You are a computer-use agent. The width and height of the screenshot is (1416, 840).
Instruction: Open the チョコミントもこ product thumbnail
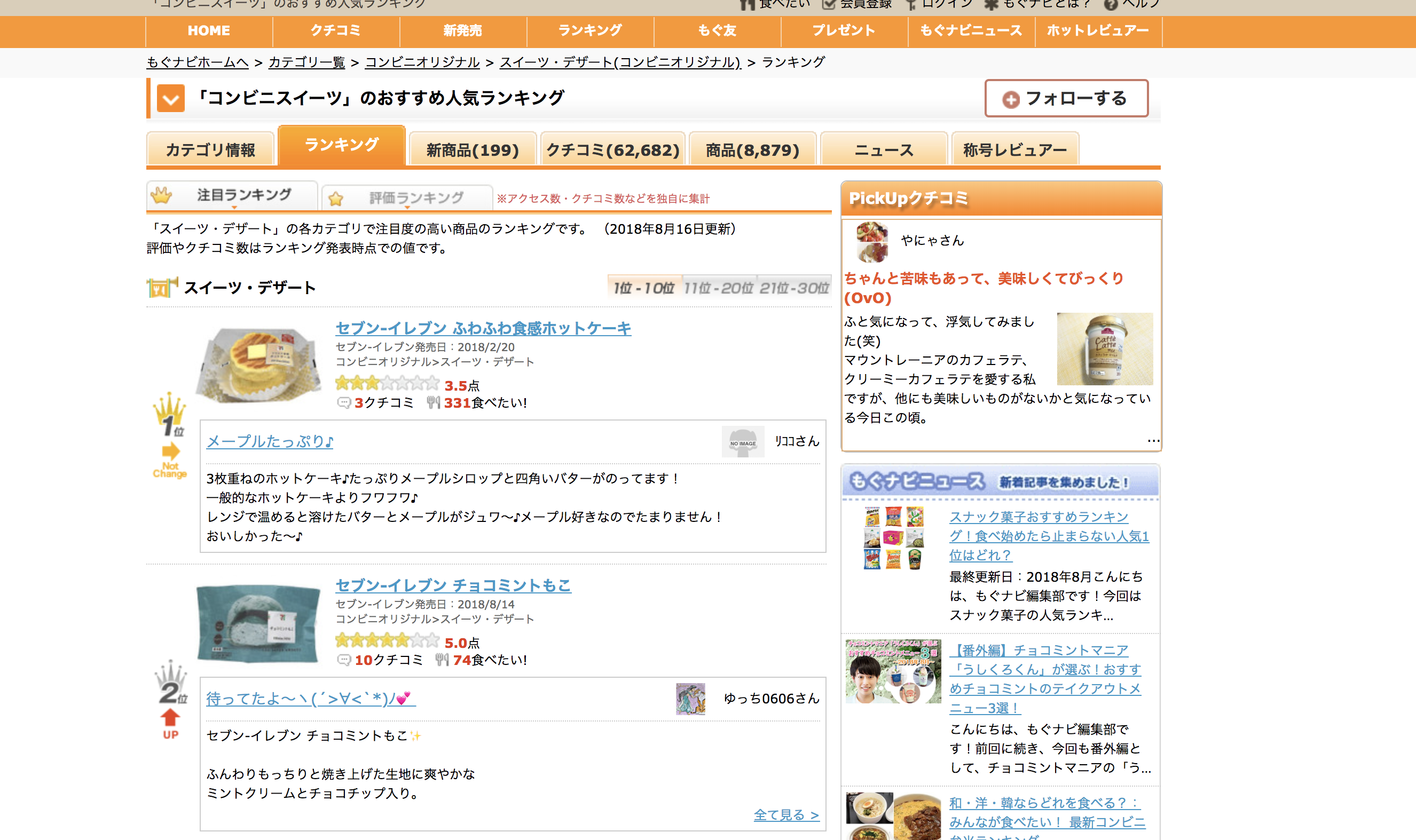(258, 623)
